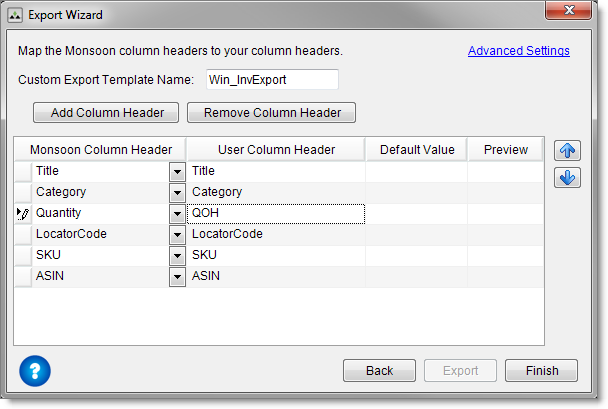
Task: Click the Finish button
Action: tap(541, 371)
